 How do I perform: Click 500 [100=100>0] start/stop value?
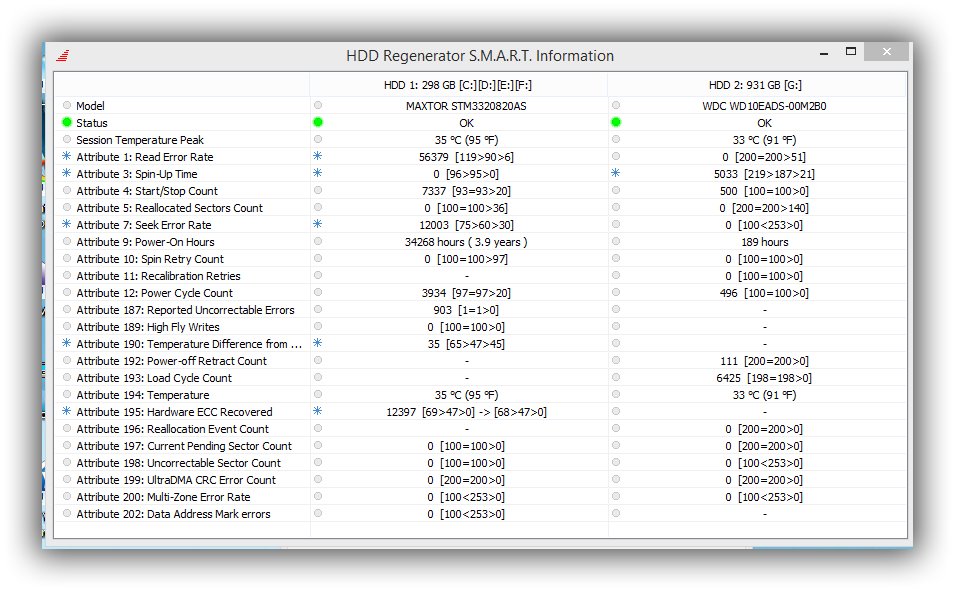tap(764, 191)
